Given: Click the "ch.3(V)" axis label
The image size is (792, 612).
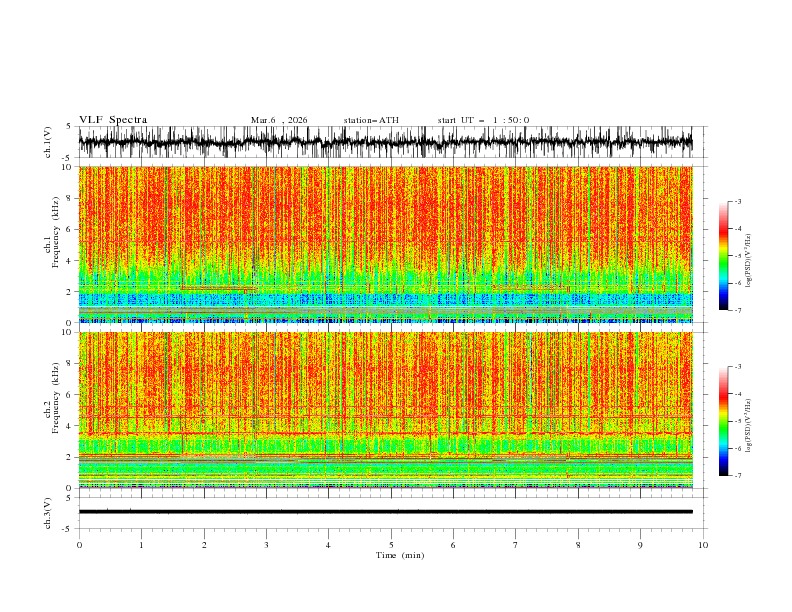Looking at the screenshot, I should click(48, 513).
